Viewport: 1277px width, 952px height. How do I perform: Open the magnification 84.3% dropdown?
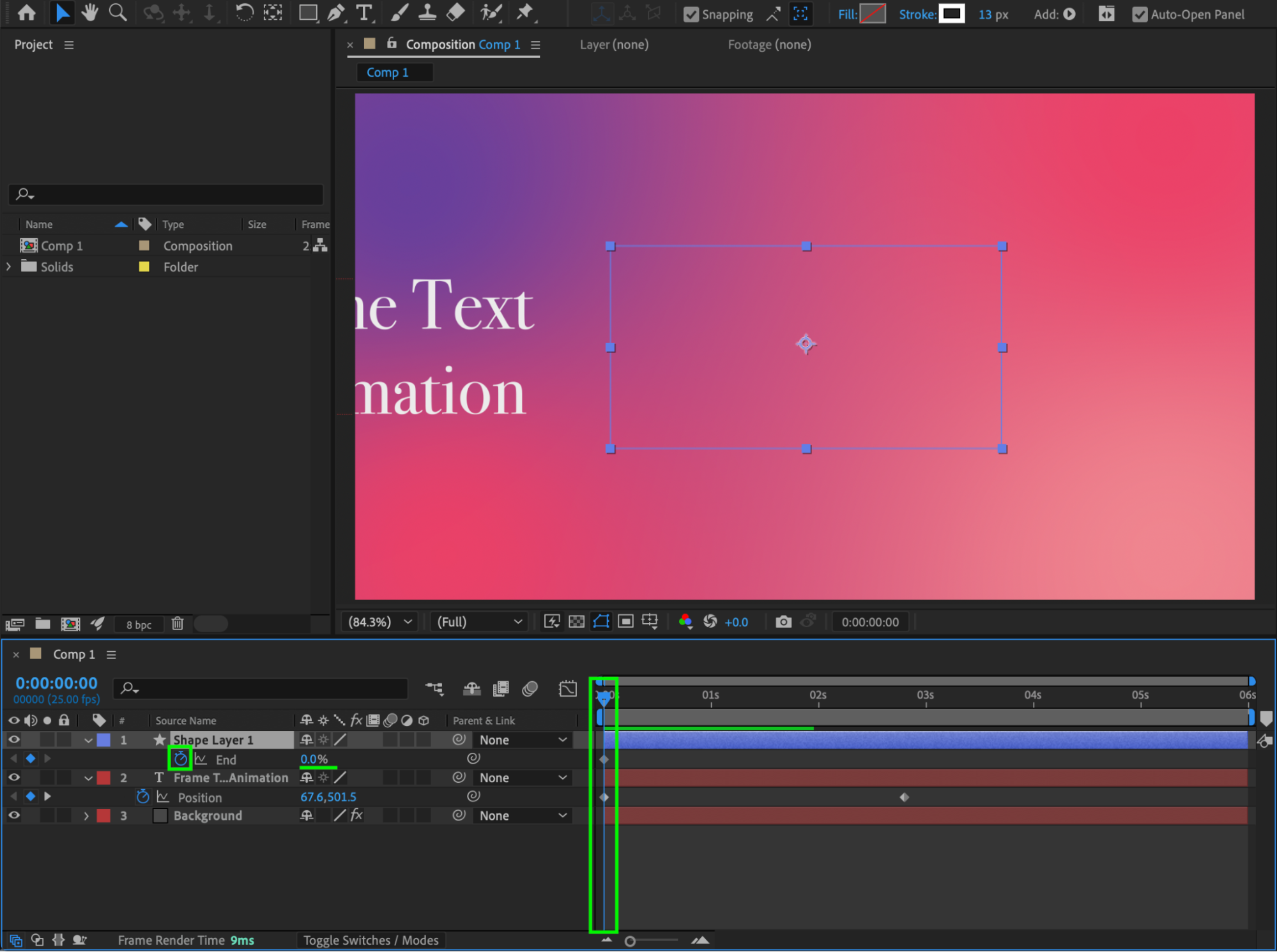tap(381, 622)
